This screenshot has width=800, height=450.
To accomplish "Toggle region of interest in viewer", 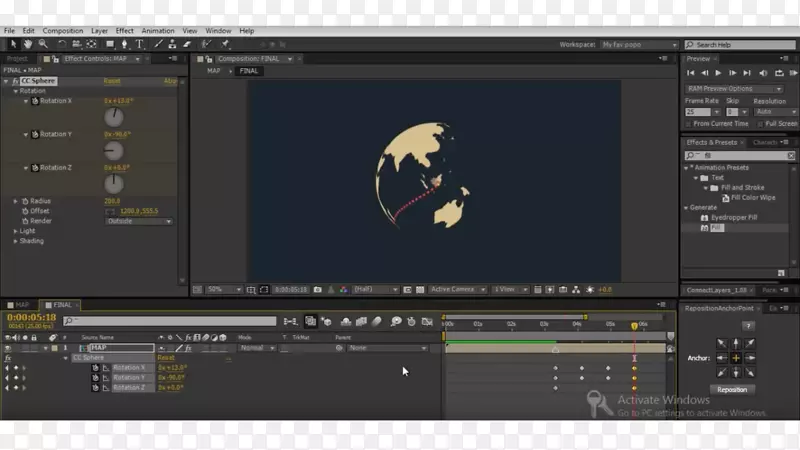I will (x=407, y=289).
